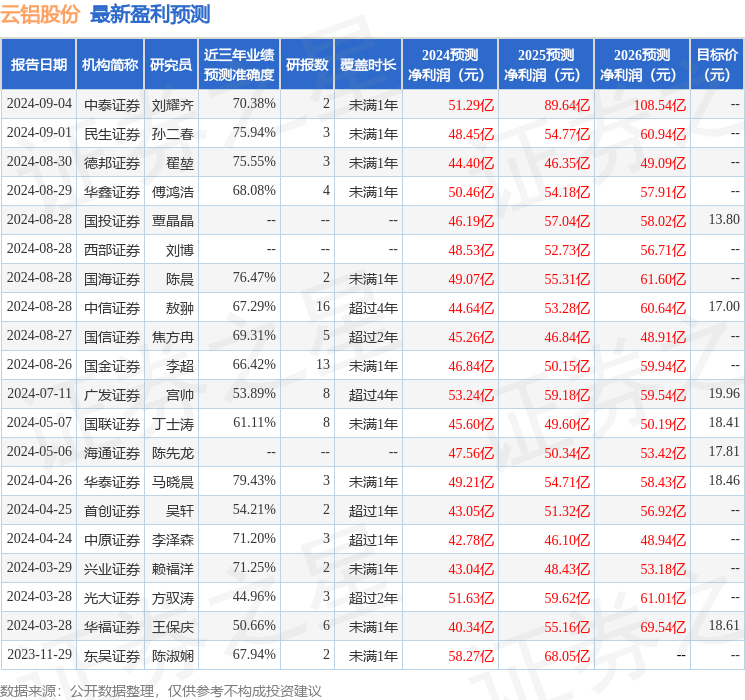
Task: Select institution 华福证券
Action: (112, 627)
